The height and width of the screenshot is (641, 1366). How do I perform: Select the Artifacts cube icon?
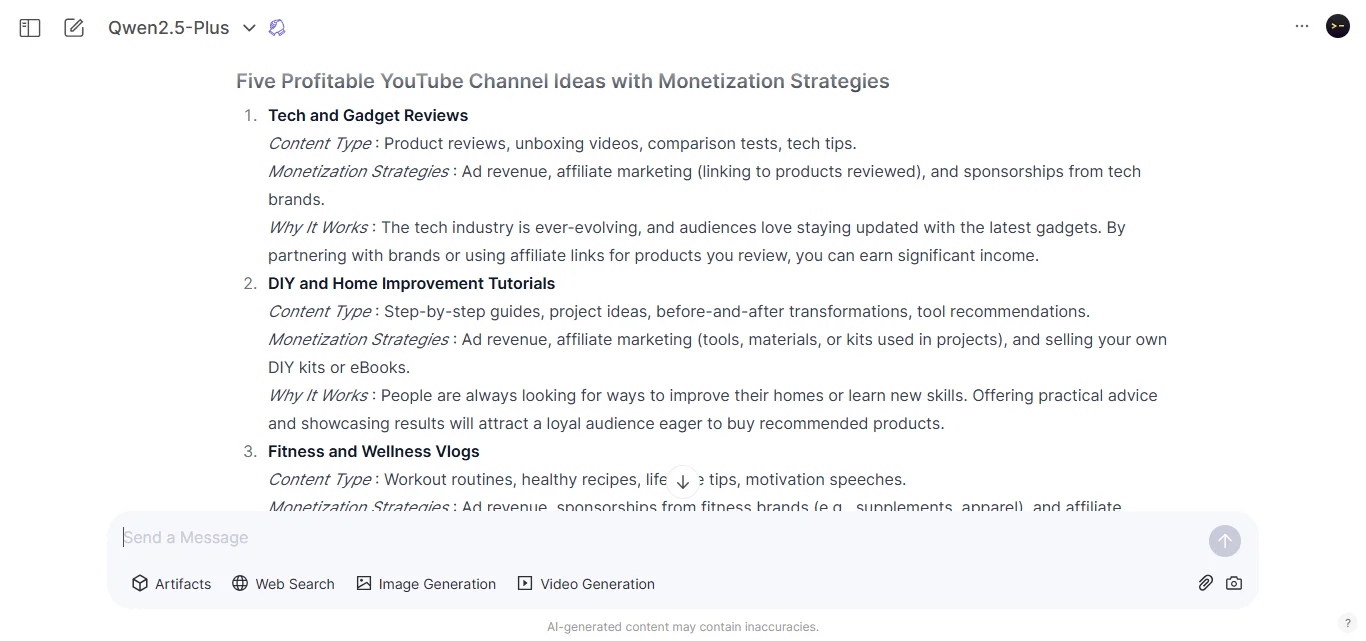(140, 583)
